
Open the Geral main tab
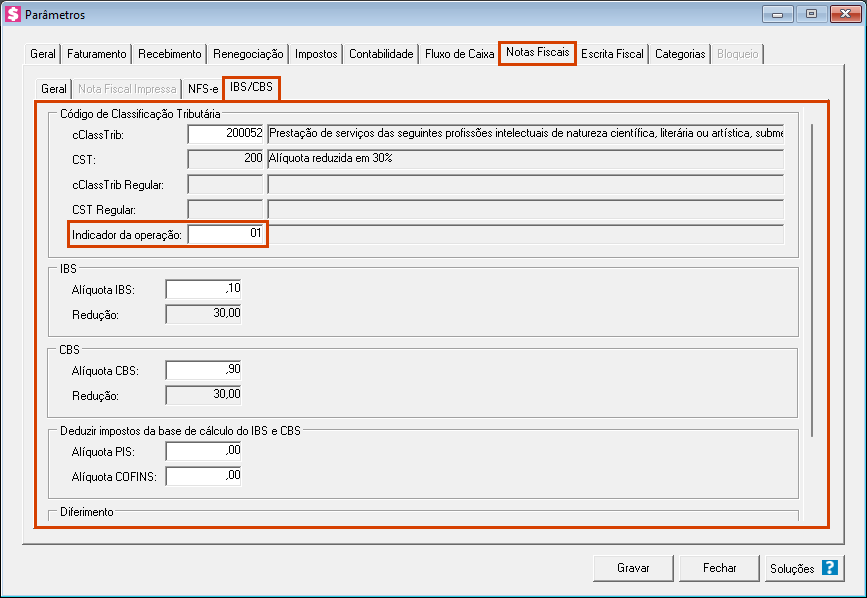click(x=43, y=54)
